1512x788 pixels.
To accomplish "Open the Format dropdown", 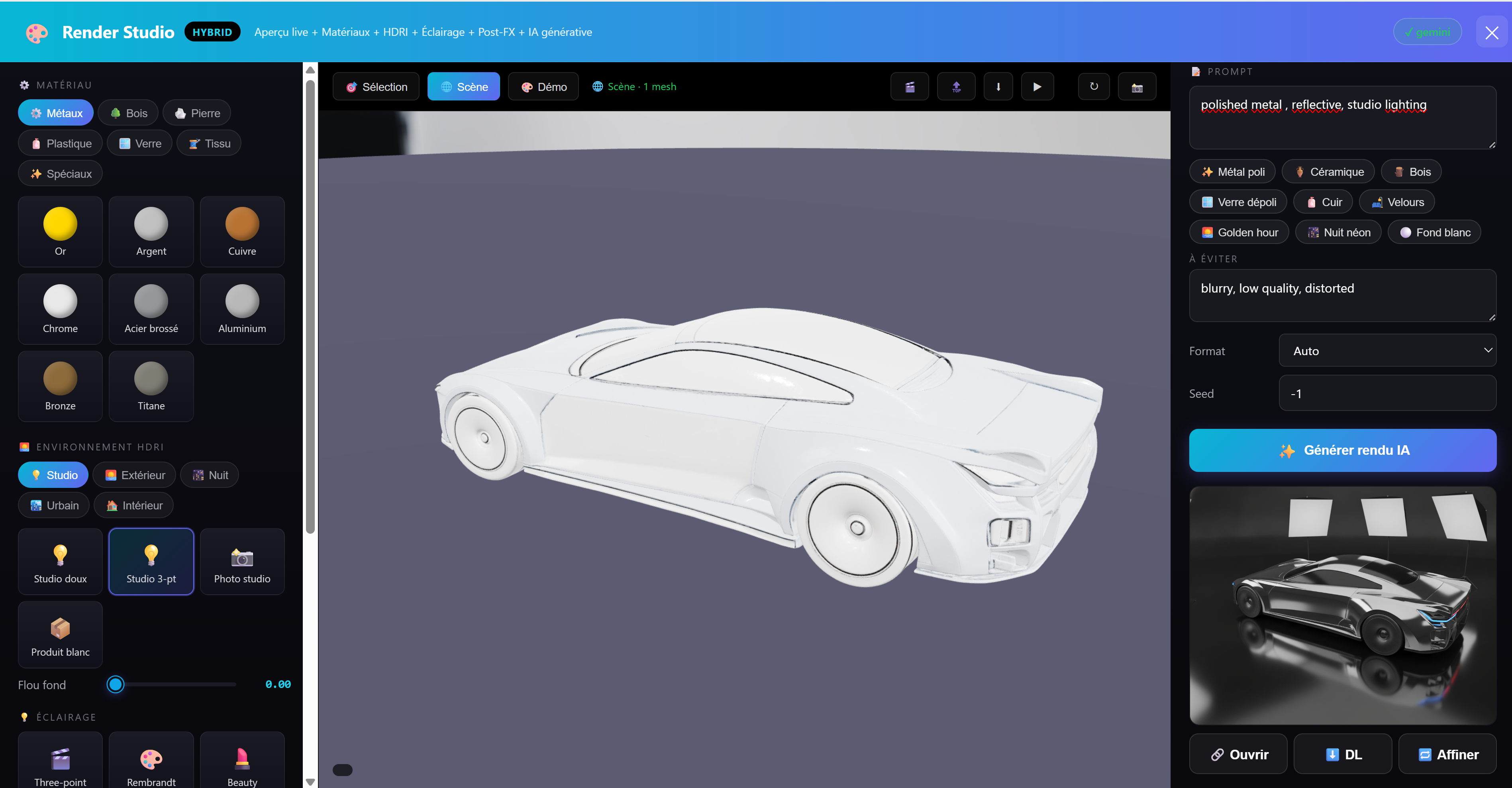I will pyautogui.click(x=1388, y=350).
